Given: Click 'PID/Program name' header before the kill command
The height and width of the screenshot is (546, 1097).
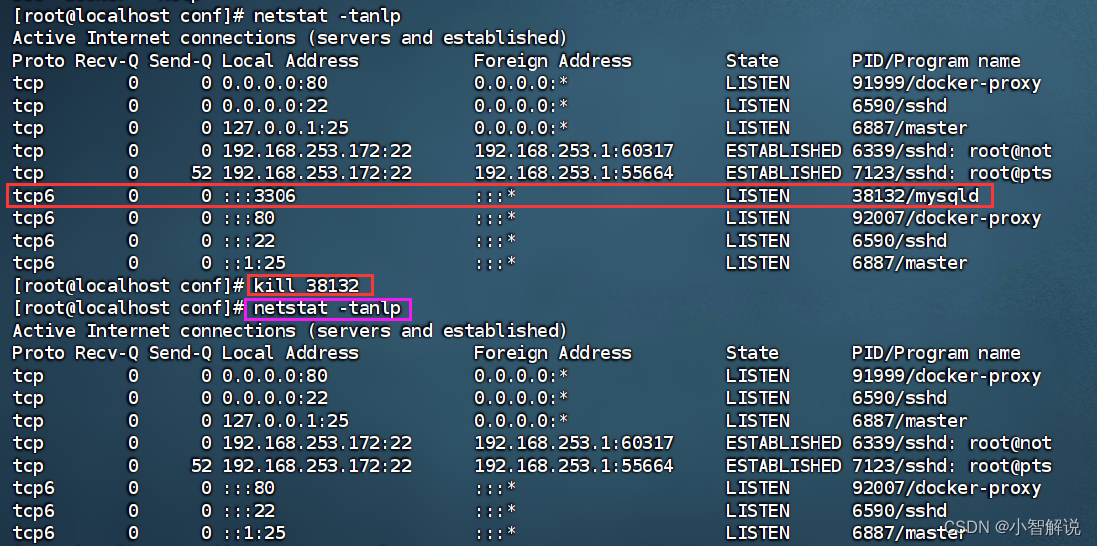Looking at the screenshot, I should pos(936,61).
